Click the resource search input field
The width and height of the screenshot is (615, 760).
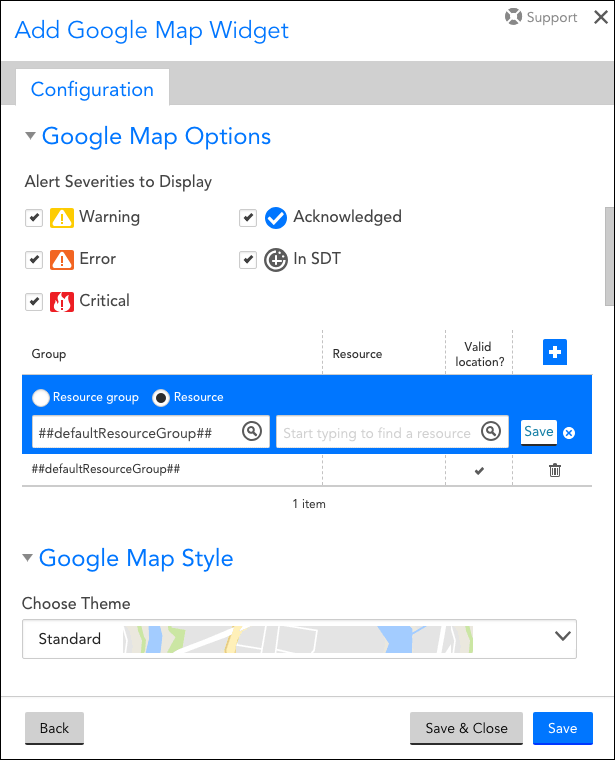(392, 431)
